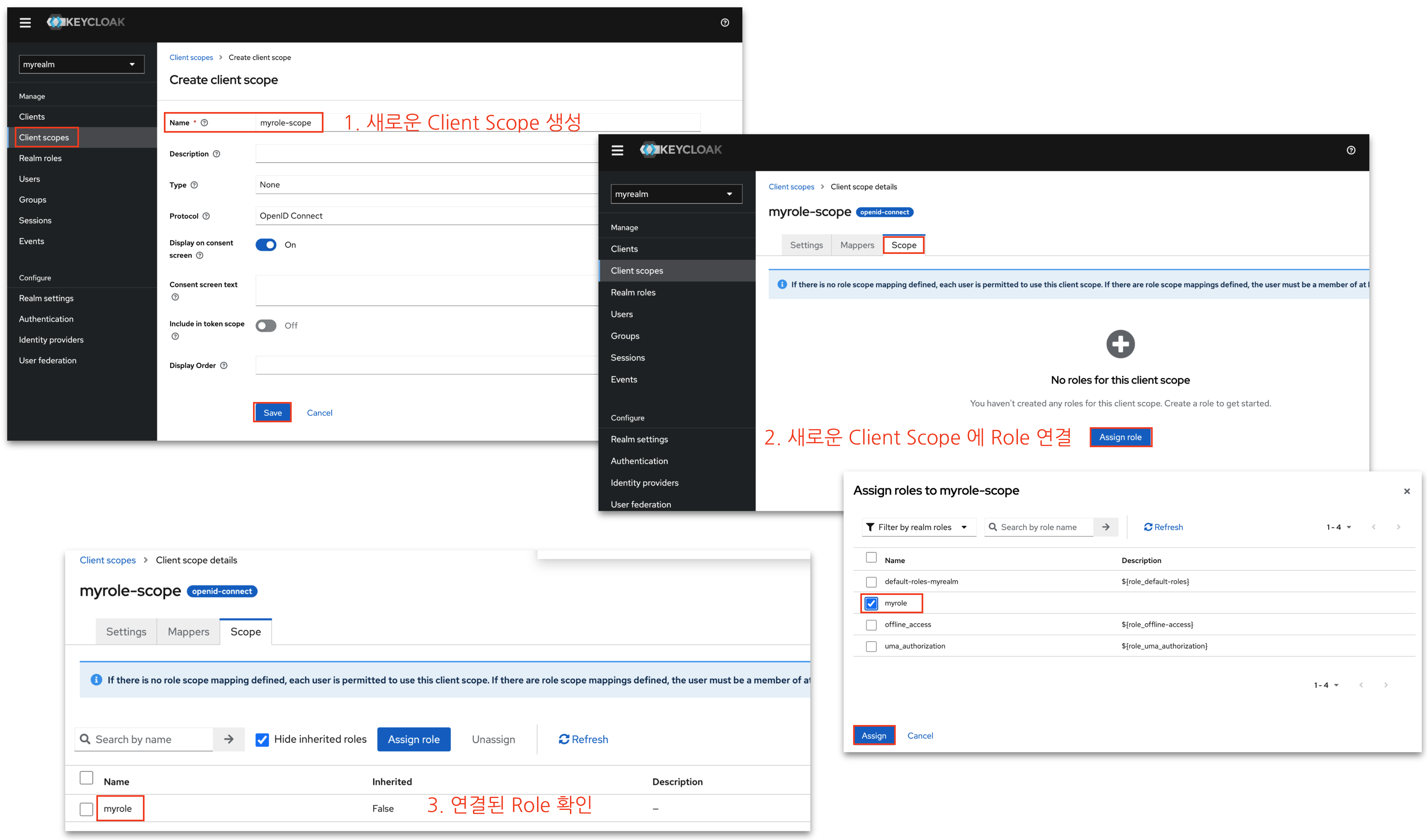The image size is (1427, 840).
Task: Switch to the Mappers tab in bottom panel
Action: click(188, 632)
